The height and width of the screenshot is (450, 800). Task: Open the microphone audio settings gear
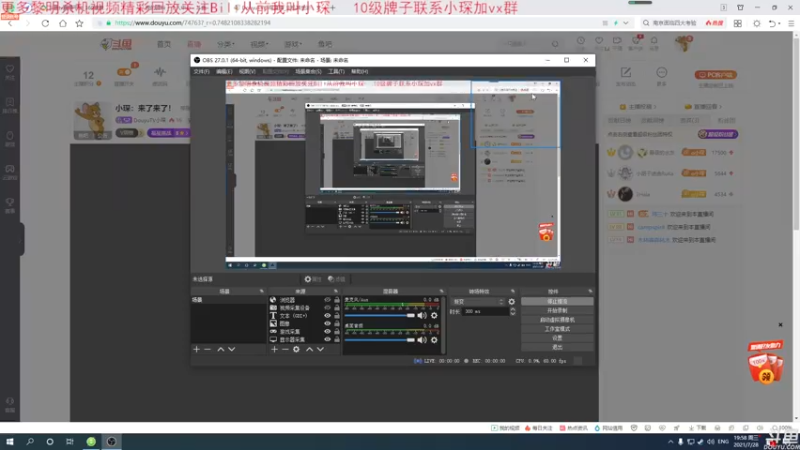tap(434, 315)
